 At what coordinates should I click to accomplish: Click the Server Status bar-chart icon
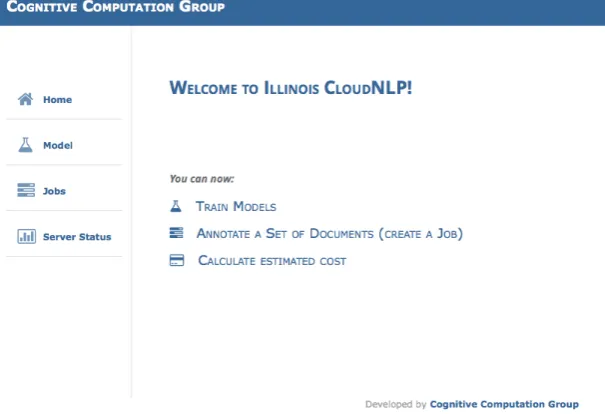(26, 236)
